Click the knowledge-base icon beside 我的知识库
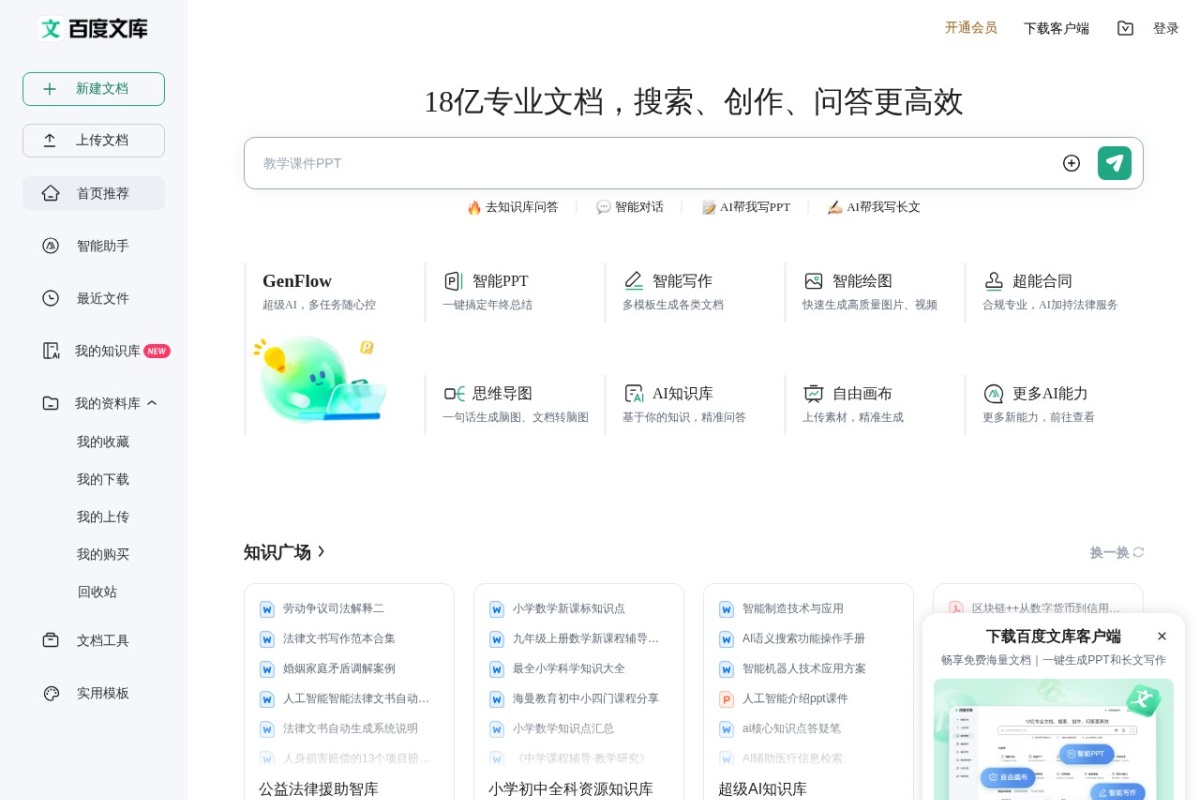This screenshot has height=800, width=1200. 51,351
